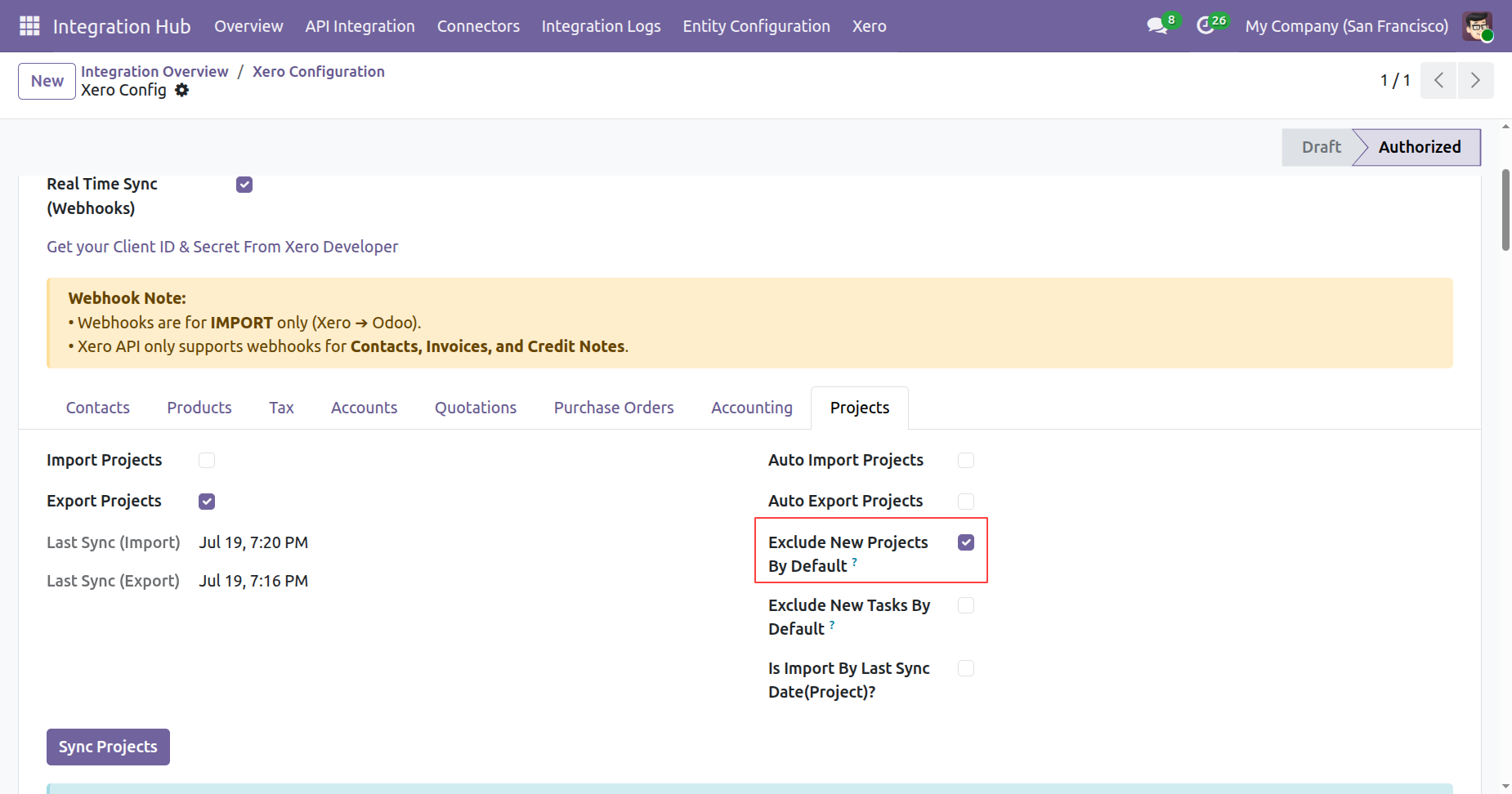Click the Integration Hub app title
The image size is (1512, 794).
122,26
